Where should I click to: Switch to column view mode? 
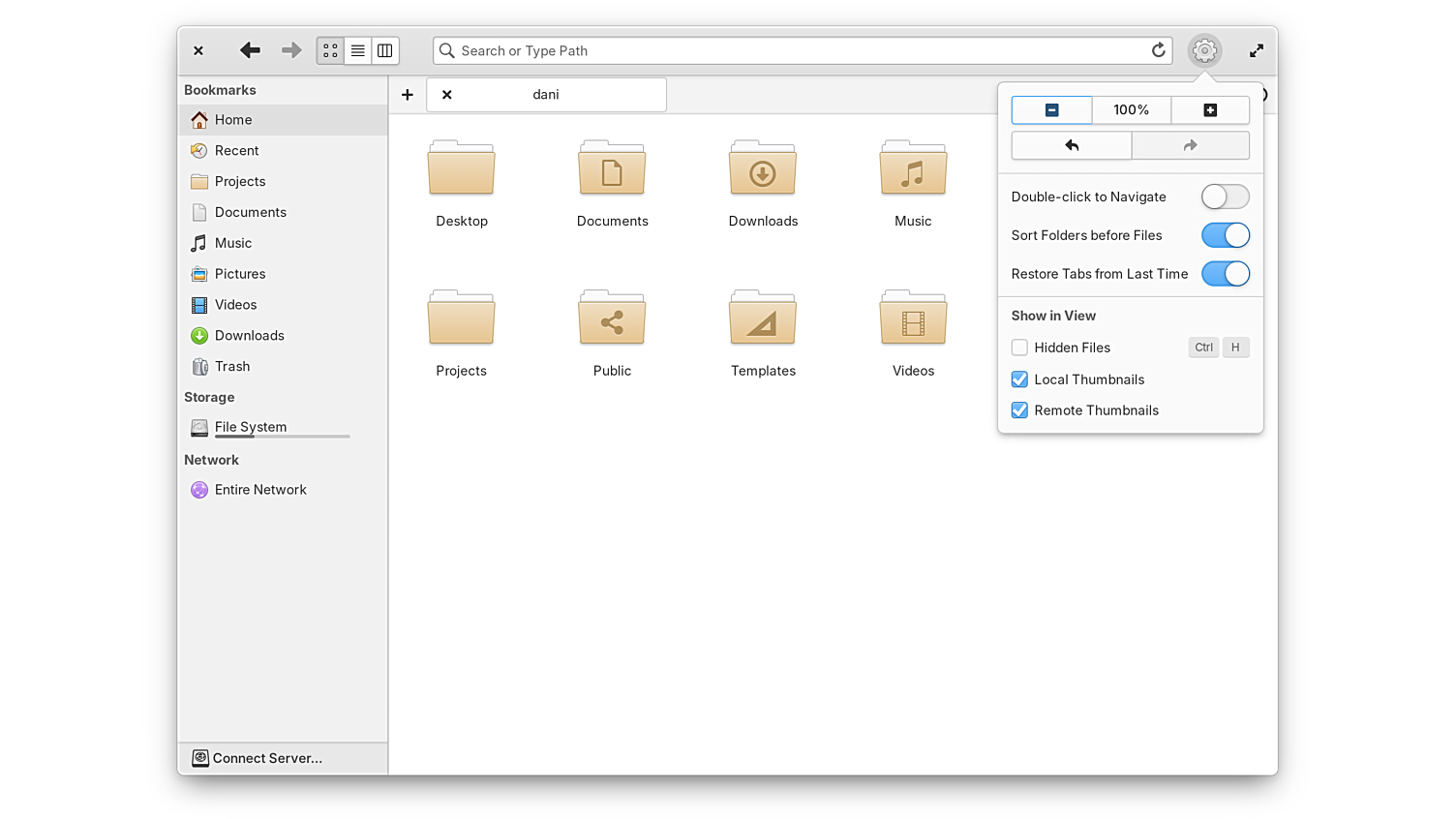(385, 50)
